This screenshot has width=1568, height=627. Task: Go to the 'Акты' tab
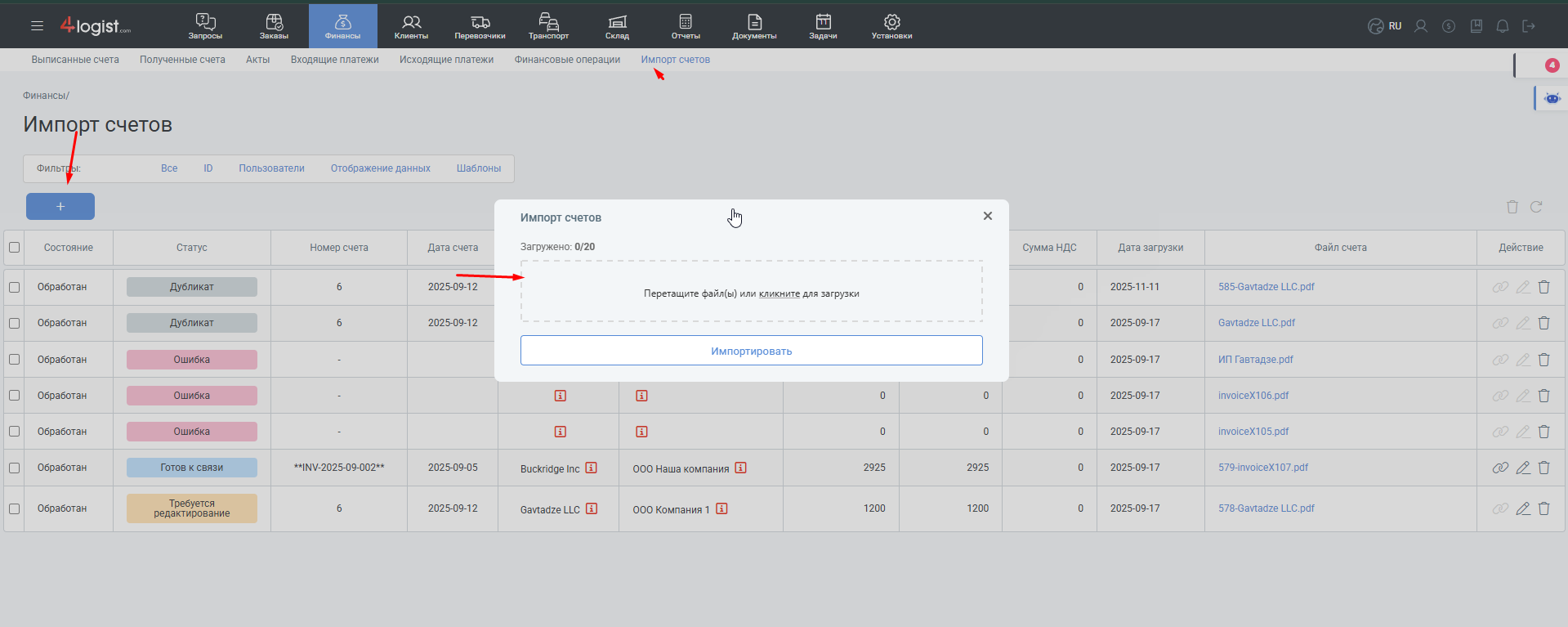coord(257,60)
